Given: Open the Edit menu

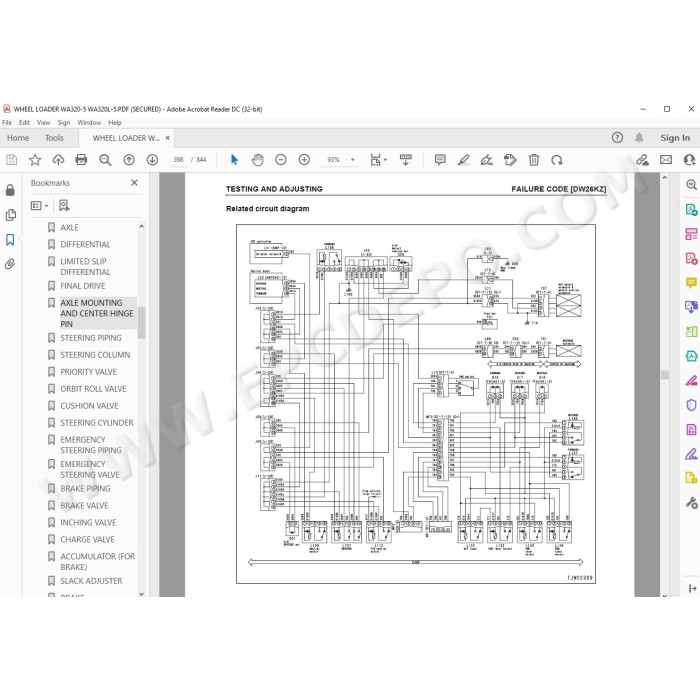Looking at the screenshot, I should click(x=24, y=122).
